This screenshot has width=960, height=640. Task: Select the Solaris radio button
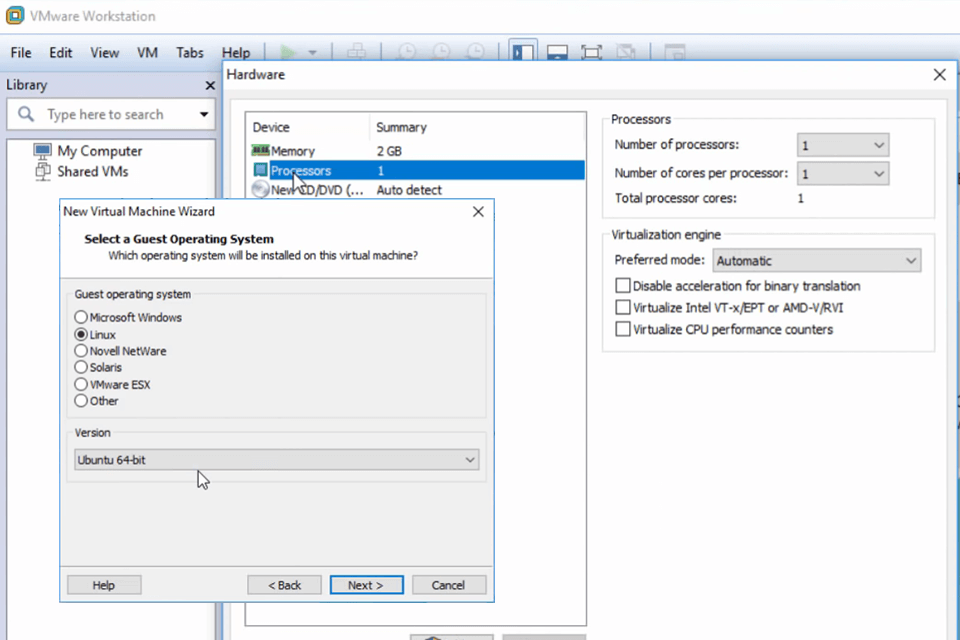pos(81,367)
